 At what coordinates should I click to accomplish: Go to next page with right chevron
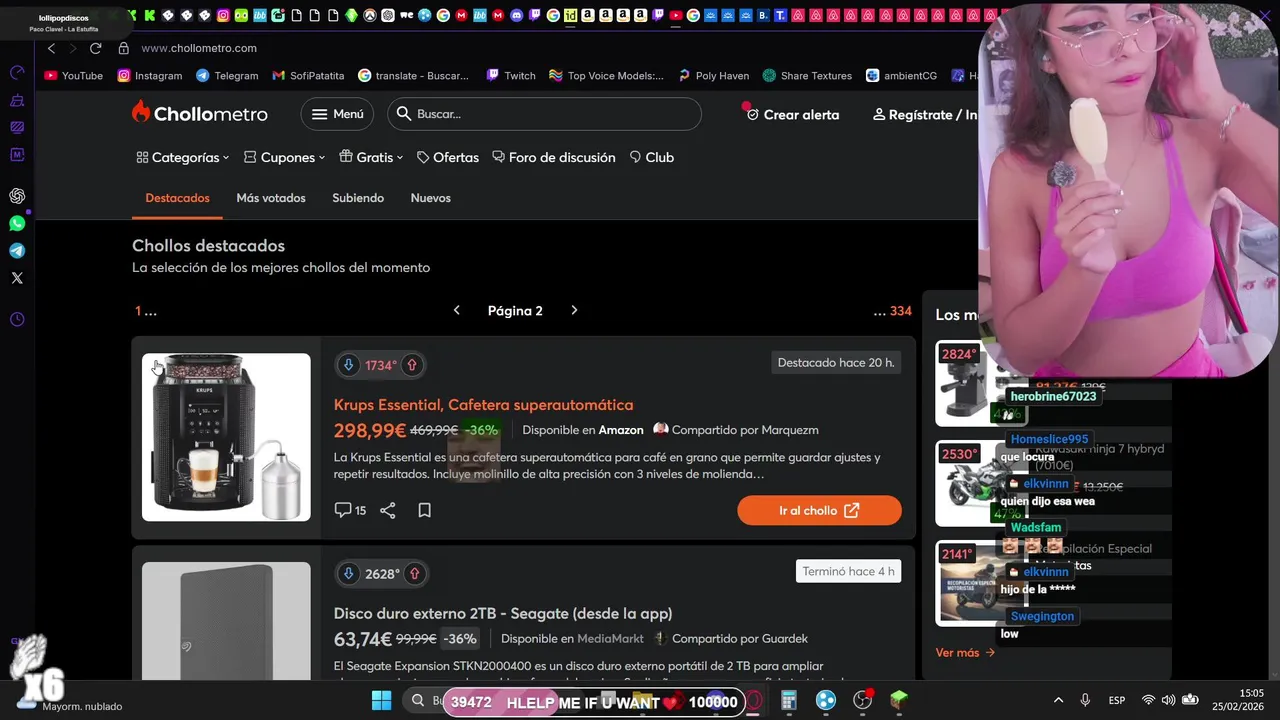574,310
